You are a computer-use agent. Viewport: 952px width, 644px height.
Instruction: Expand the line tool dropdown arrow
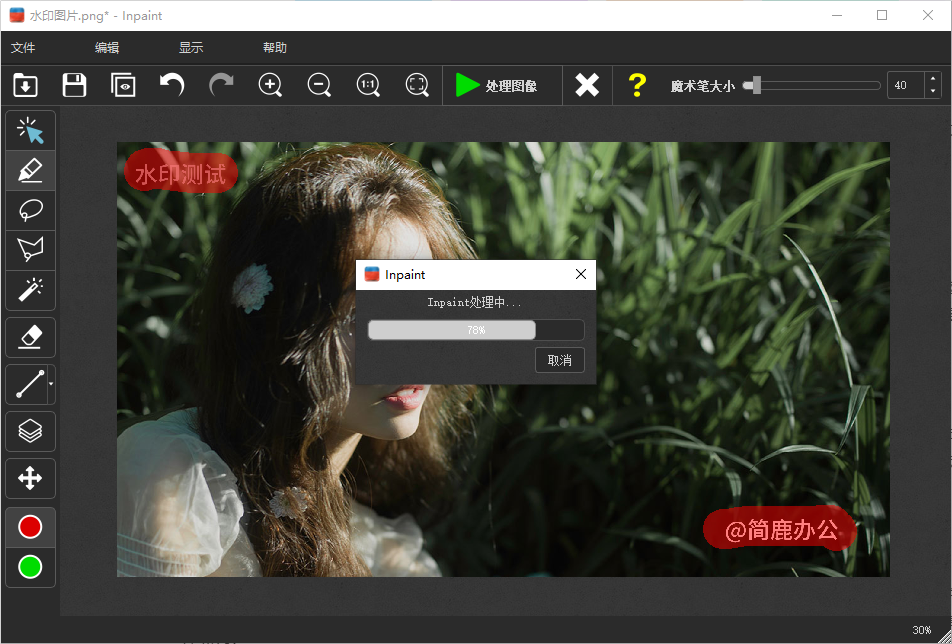pyautogui.click(x=51, y=384)
